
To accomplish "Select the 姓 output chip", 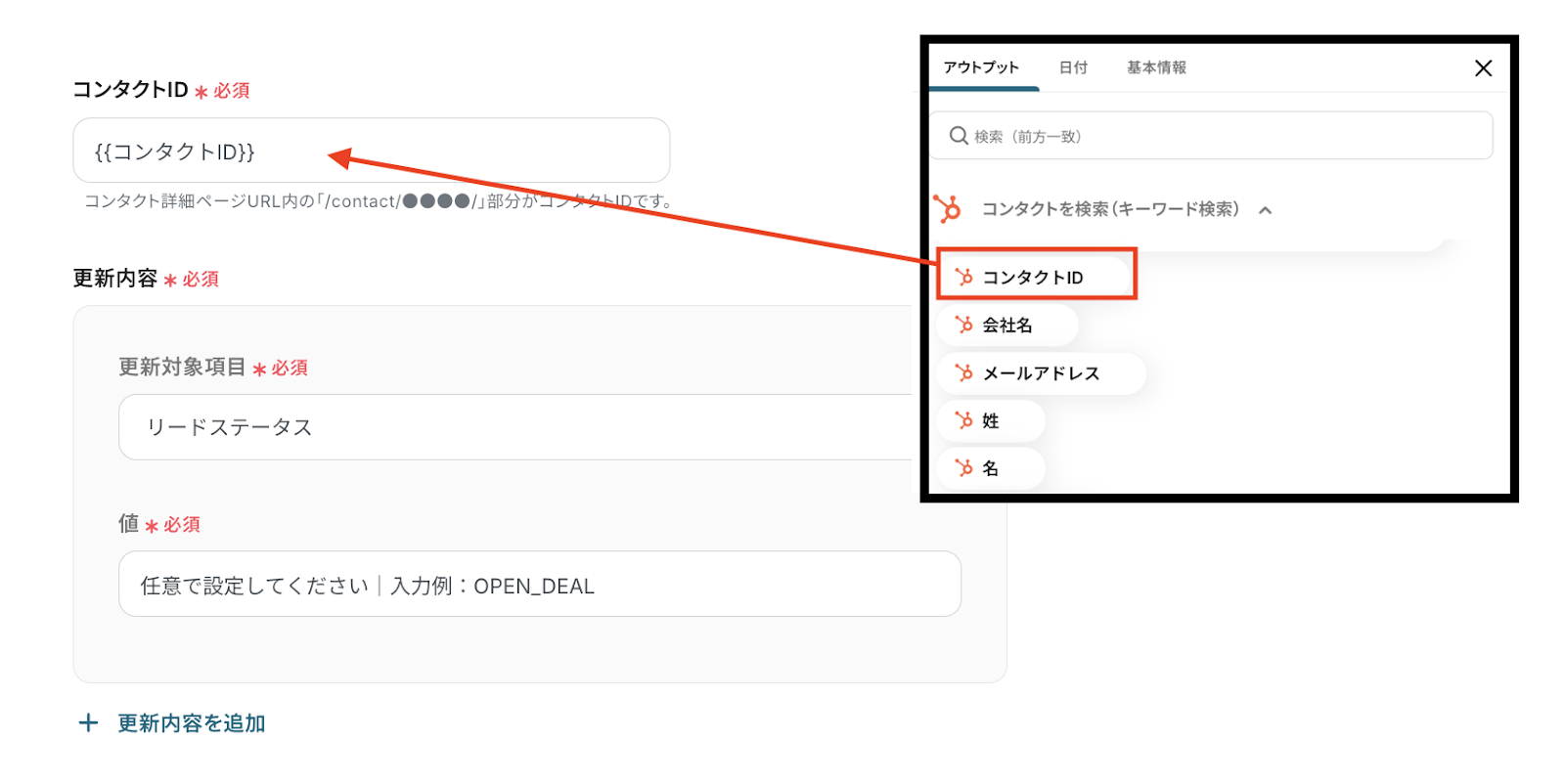I will 991,420.
